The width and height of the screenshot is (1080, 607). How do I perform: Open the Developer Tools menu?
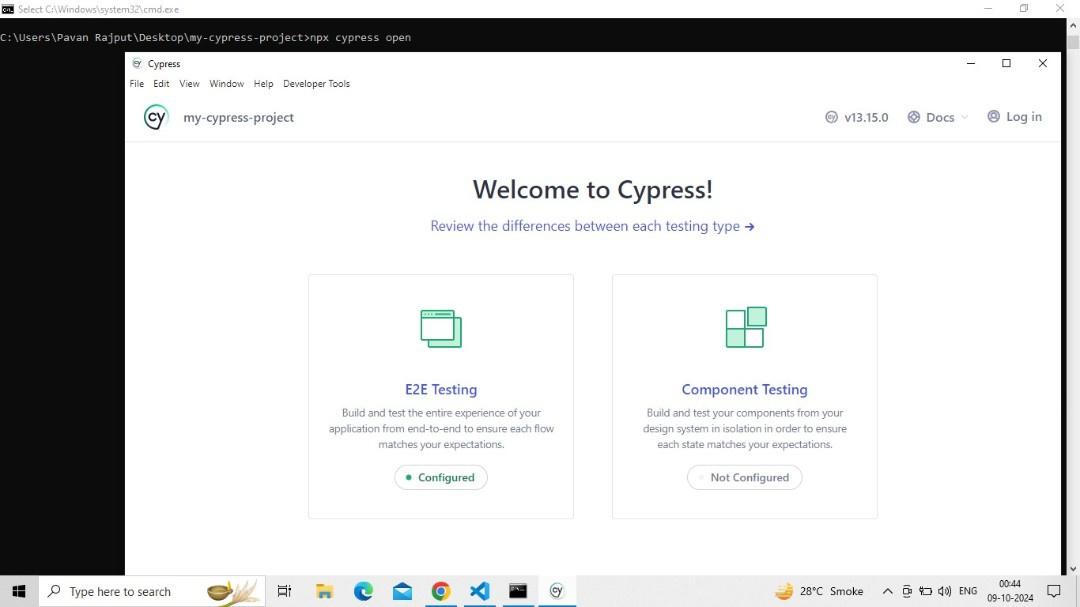click(316, 84)
